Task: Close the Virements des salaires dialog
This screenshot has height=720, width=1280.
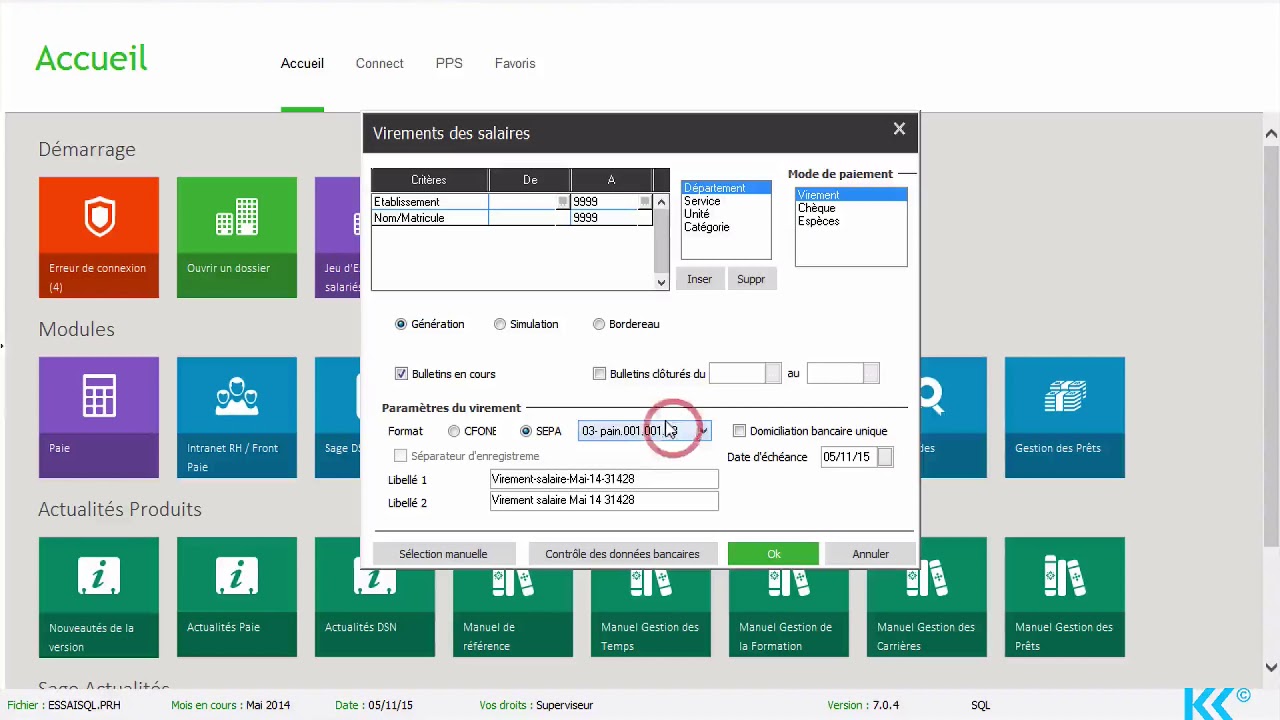Action: click(x=899, y=129)
